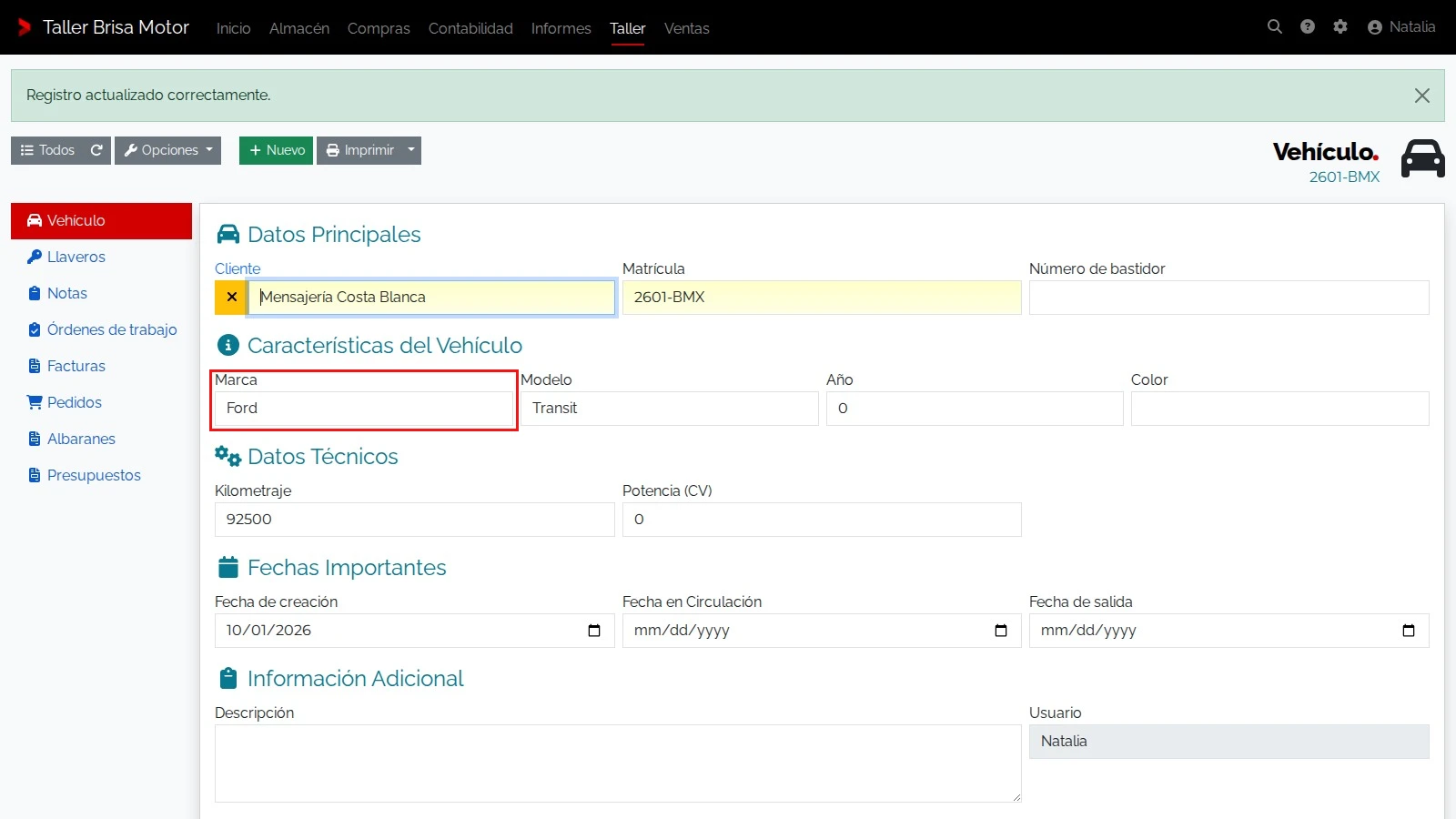Click the Número de bastidor field
Viewport: 1456px width, 819px height.
click(1229, 298)
